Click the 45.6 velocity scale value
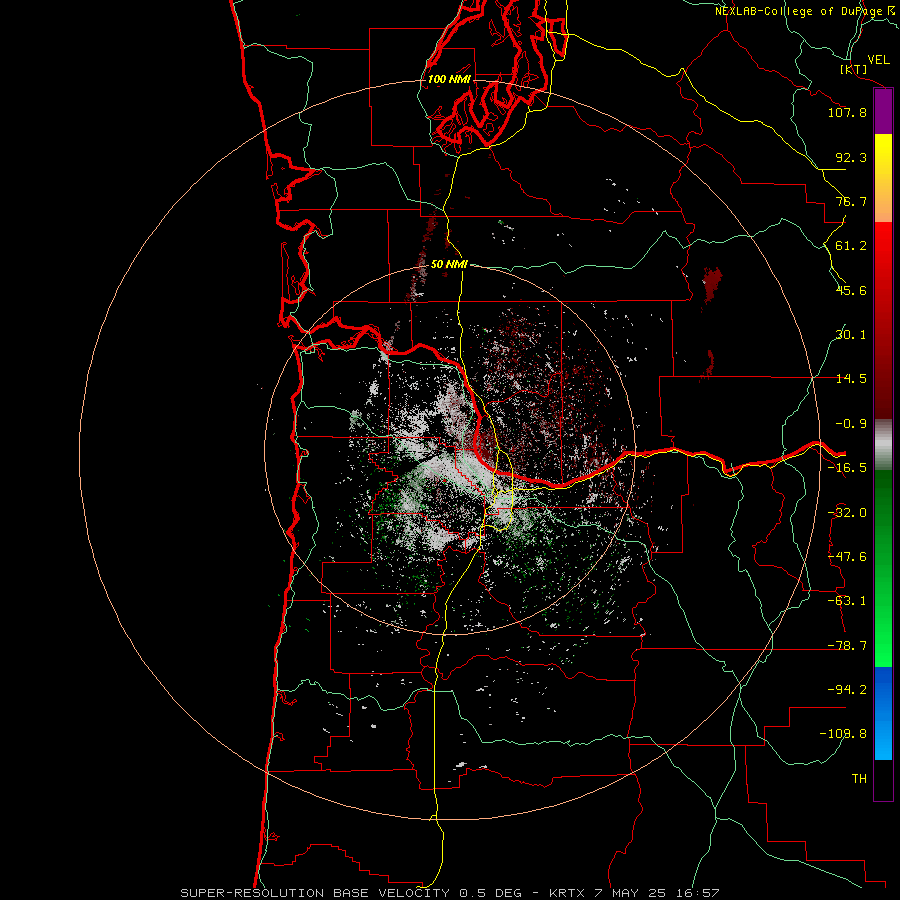 pyautogui.click(x=851, y=290)
